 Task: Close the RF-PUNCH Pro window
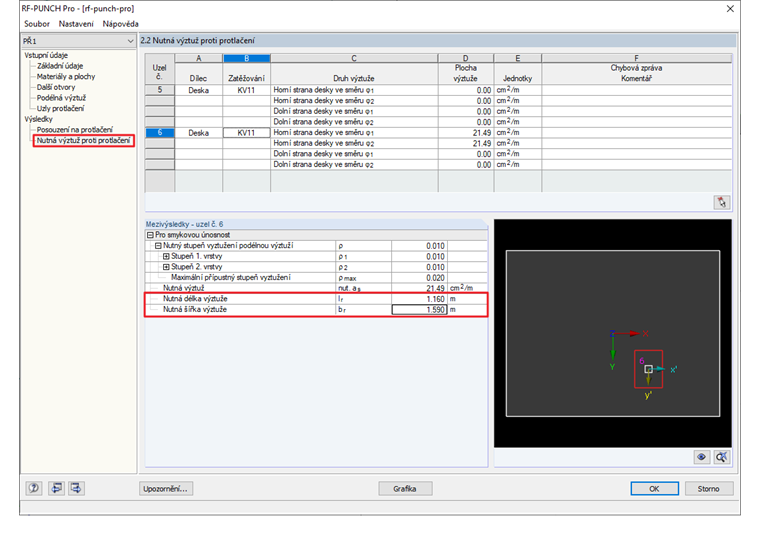click(730, 9)
